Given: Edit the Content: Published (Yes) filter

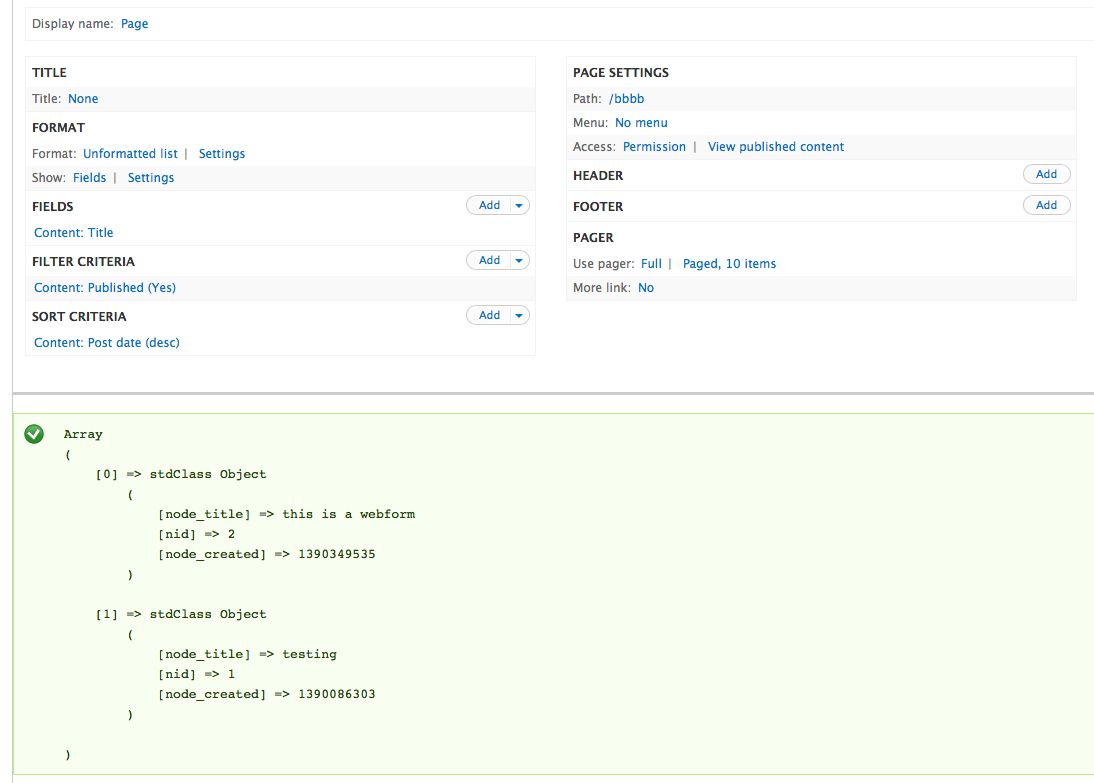Looking at the screenshot, I should click(105, 288).
